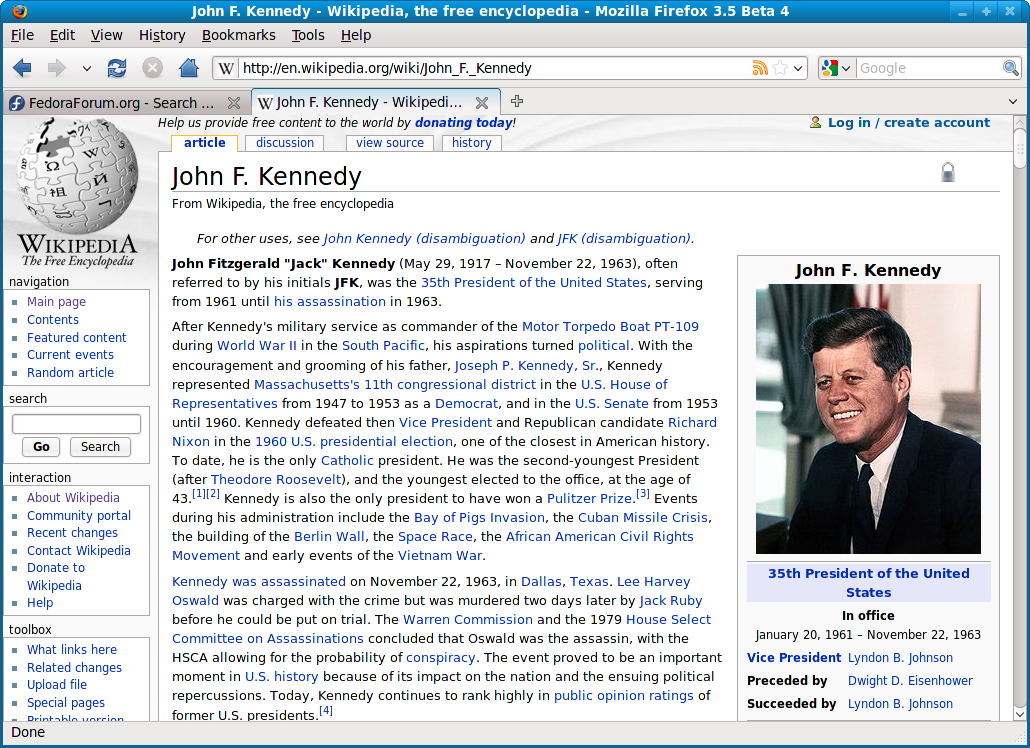Click the 35th President of the United States infobox link
The width and height of the screenshot is (1030, 748).
(868, 583)
